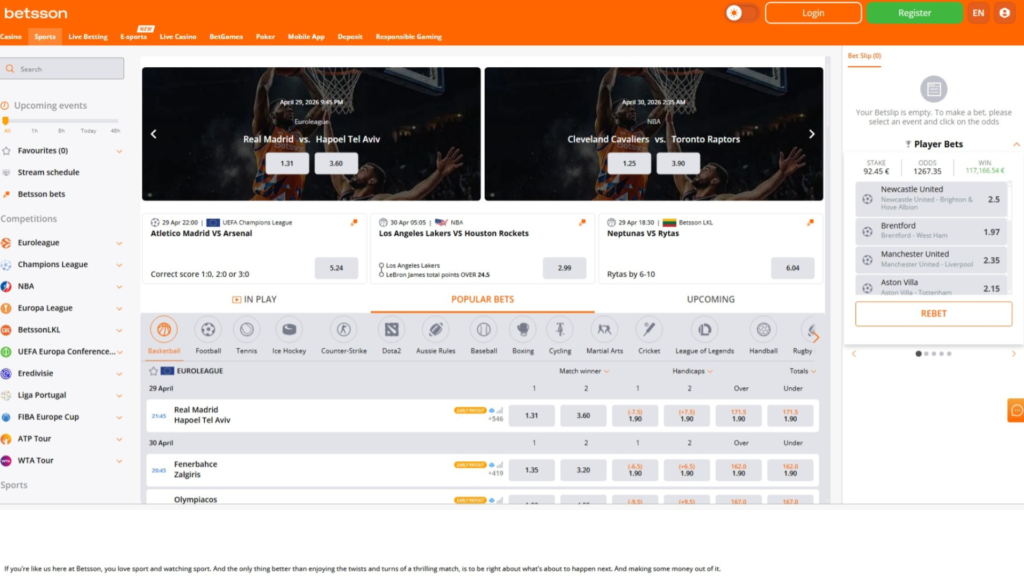This screenshot has width=1024, height=576.
Task: Click the upcoming events time slider handle
Action: pos(6,121)
